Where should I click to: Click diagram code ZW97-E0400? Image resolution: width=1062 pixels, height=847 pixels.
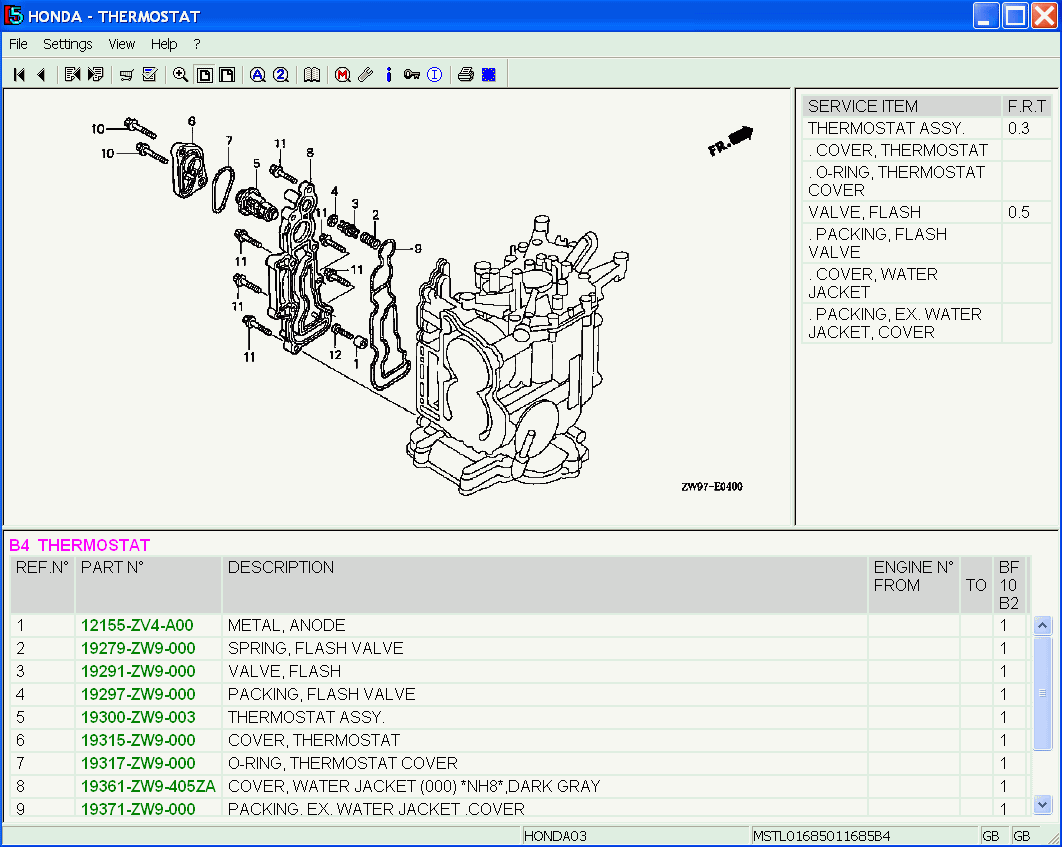tap(712, 486)
